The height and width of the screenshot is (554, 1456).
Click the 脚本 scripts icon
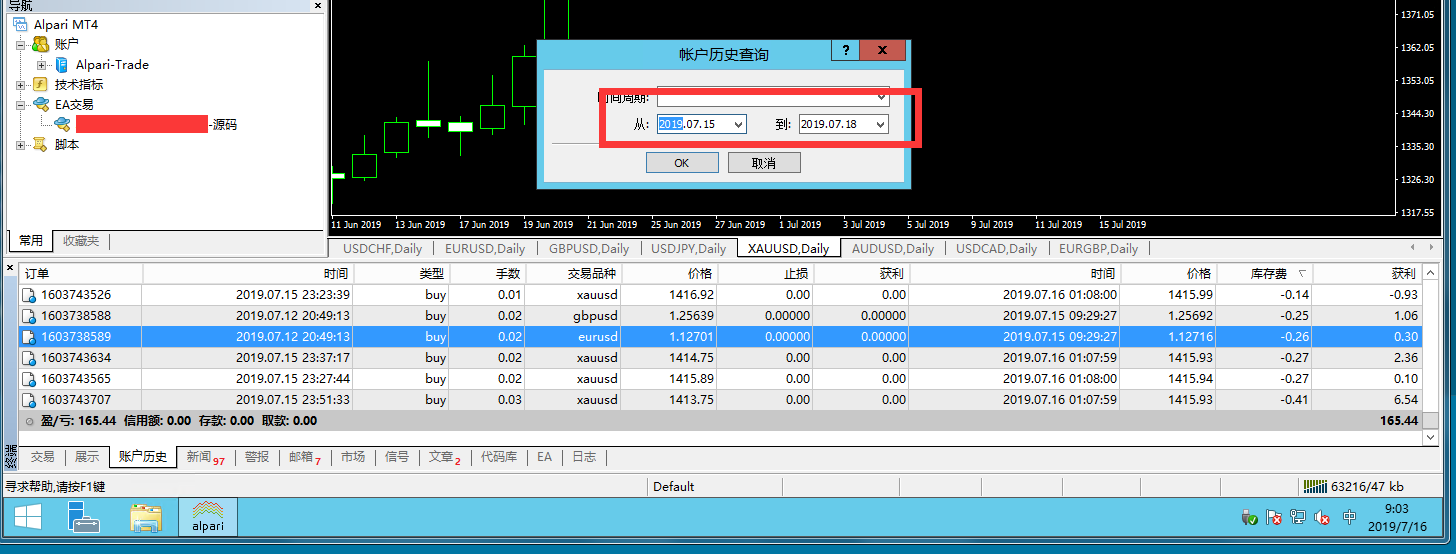40,144
